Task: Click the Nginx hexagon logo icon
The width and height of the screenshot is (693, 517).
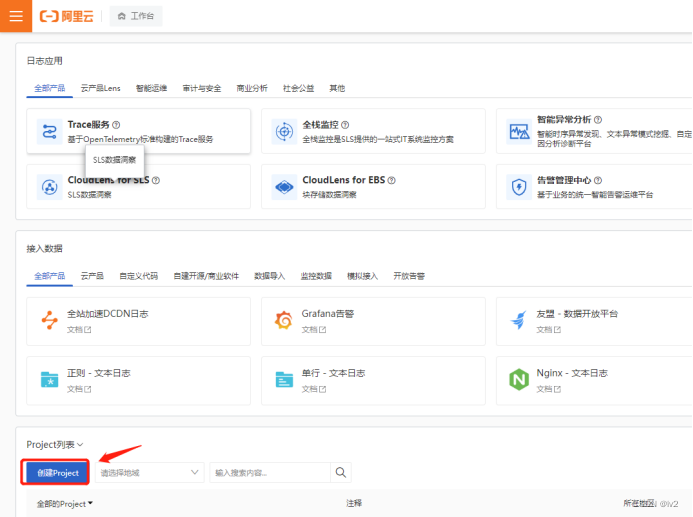Action: click(x=519, y=380)
